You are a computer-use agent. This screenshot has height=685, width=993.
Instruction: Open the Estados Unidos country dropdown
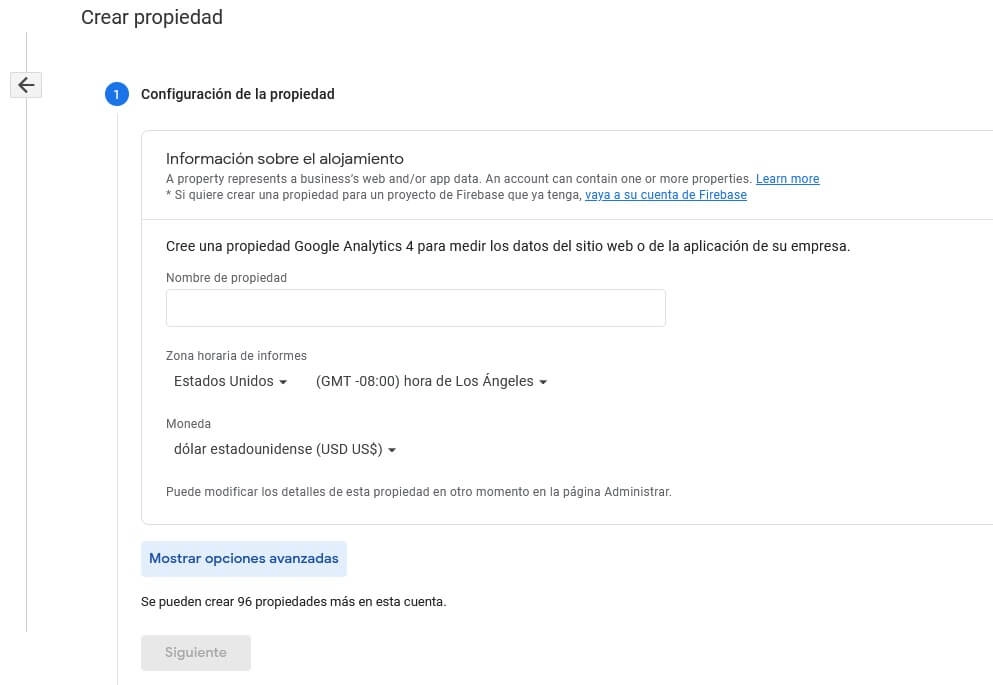click(230, 381)
